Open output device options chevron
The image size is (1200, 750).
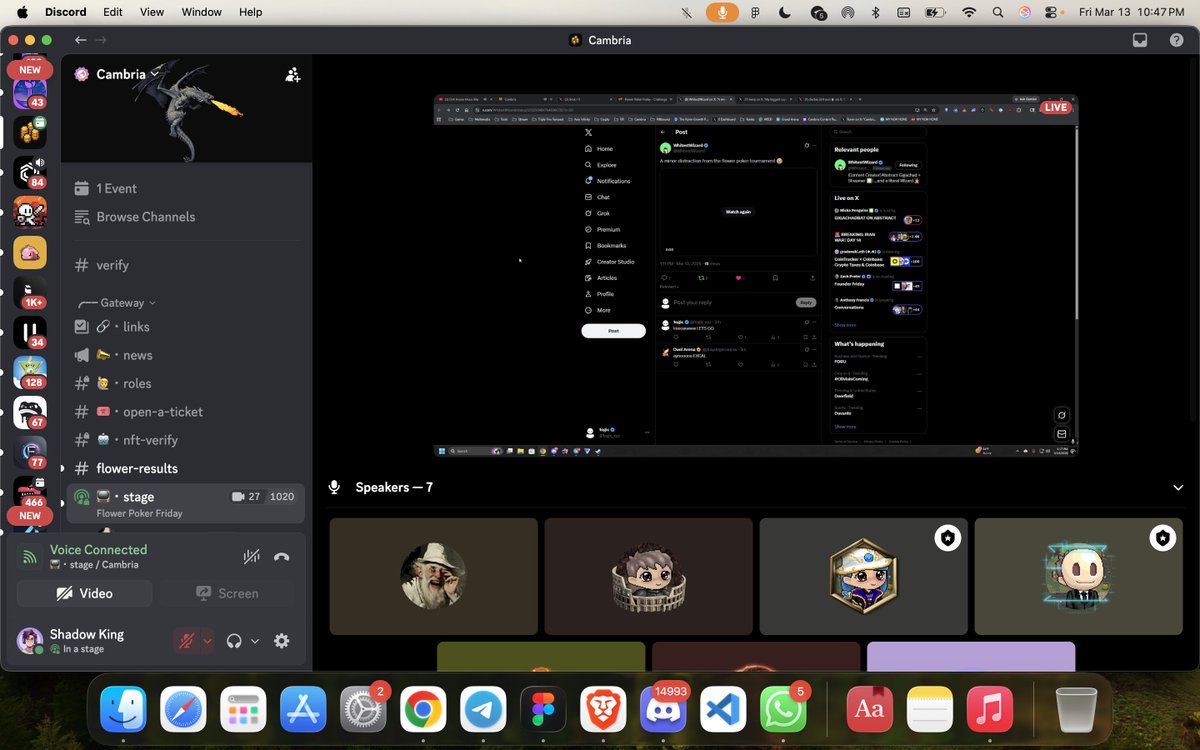(255, 641)
